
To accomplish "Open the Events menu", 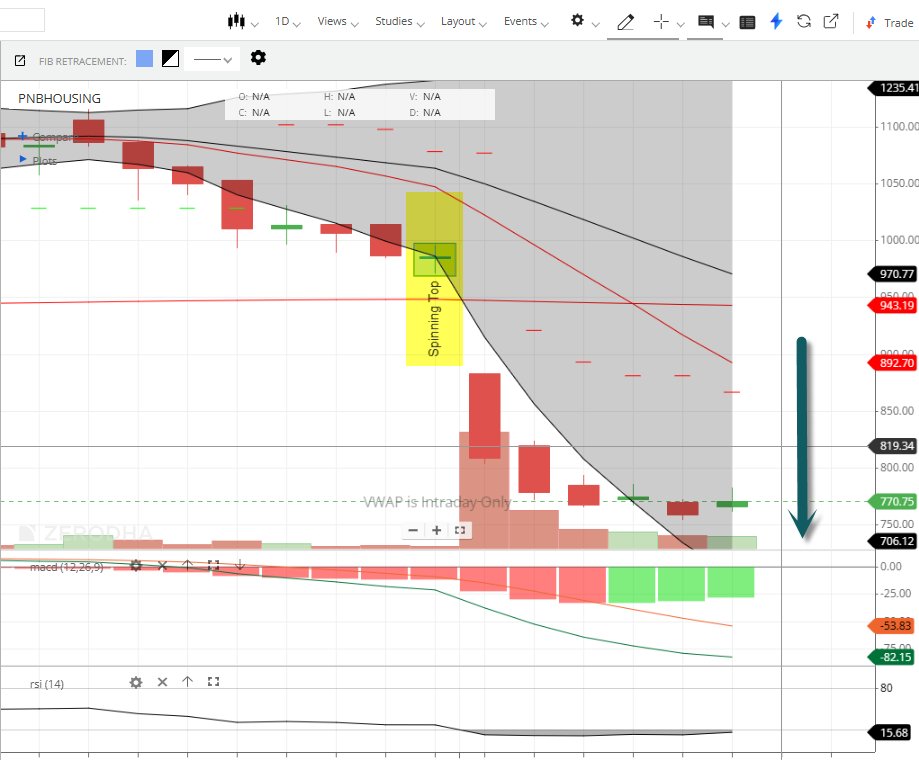I will tap(520, 20).
